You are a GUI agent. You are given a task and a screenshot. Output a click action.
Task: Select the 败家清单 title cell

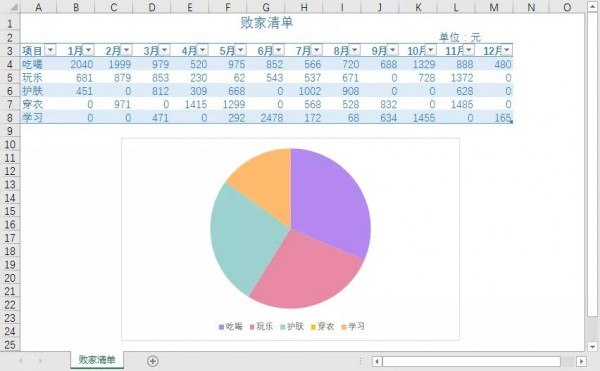[x=266, y=23]
